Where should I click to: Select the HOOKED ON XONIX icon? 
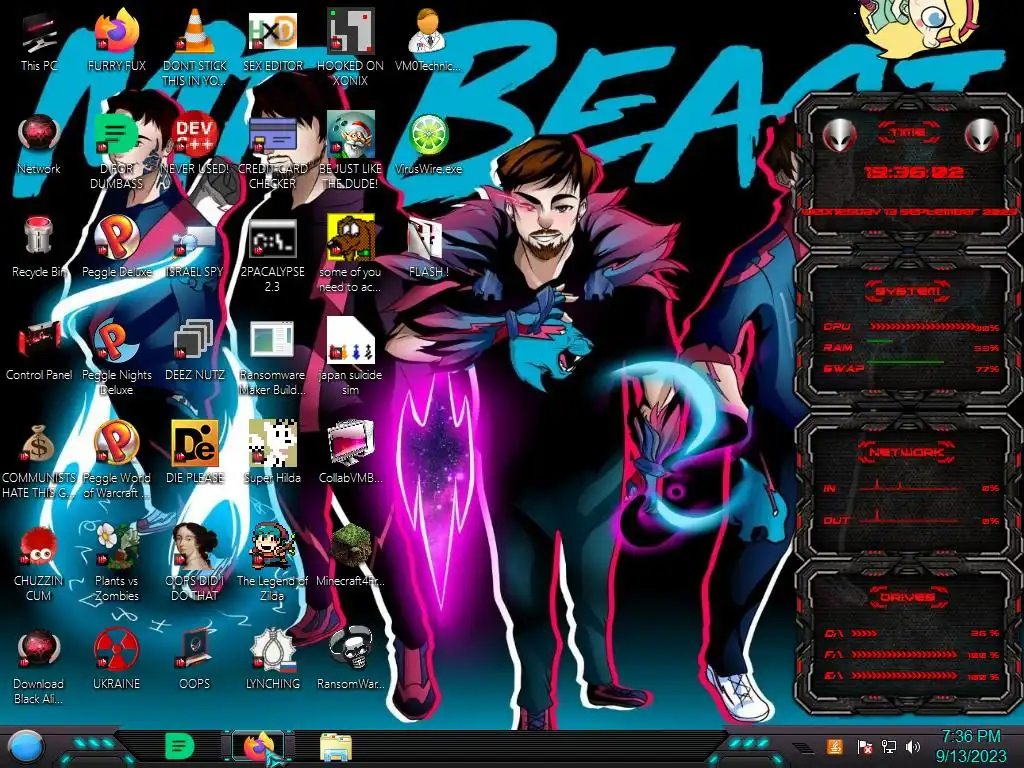[x=351, y=31]
